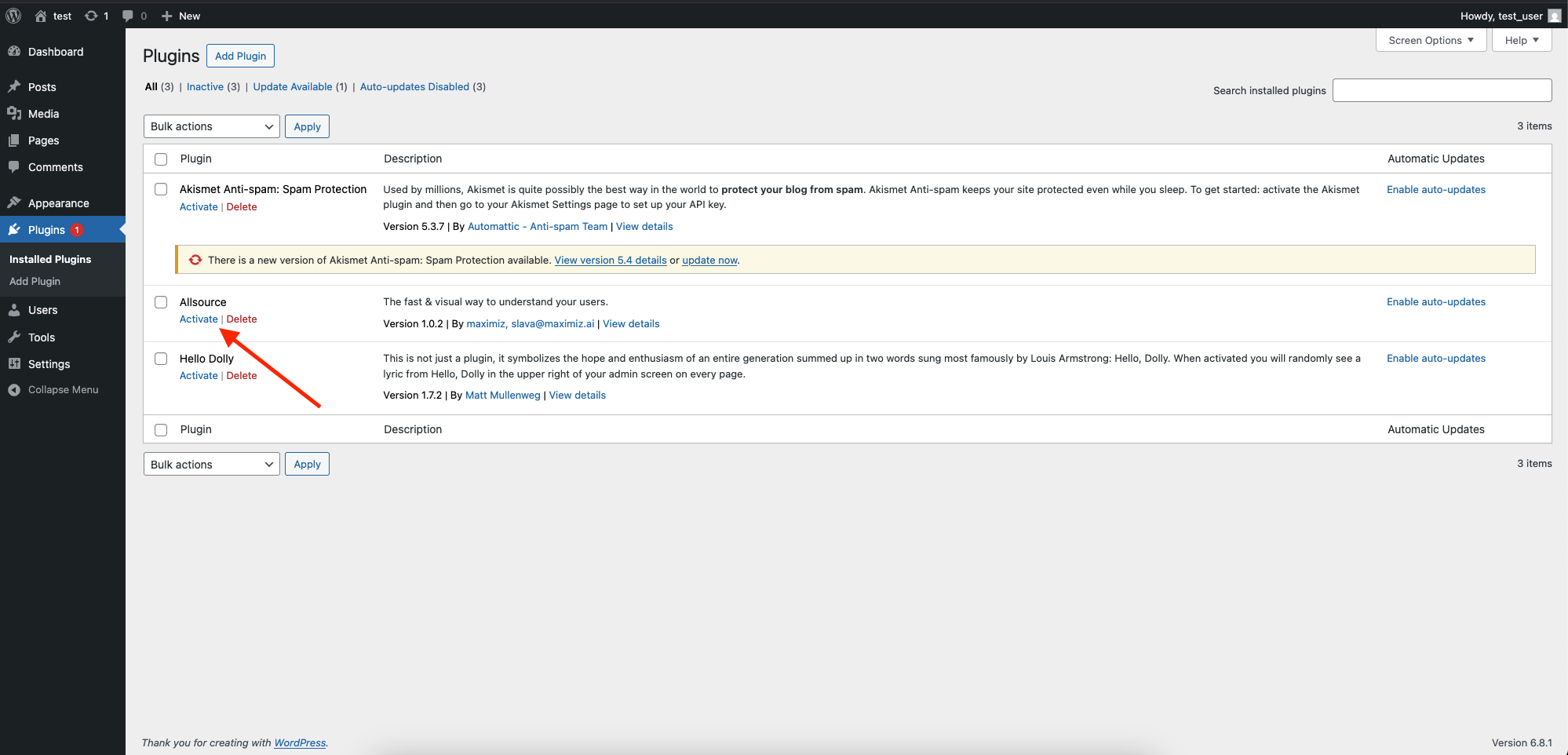Click the Posts pushpin icon
This screenshot has width=1568, height=755.
click(x=14, y=87)
